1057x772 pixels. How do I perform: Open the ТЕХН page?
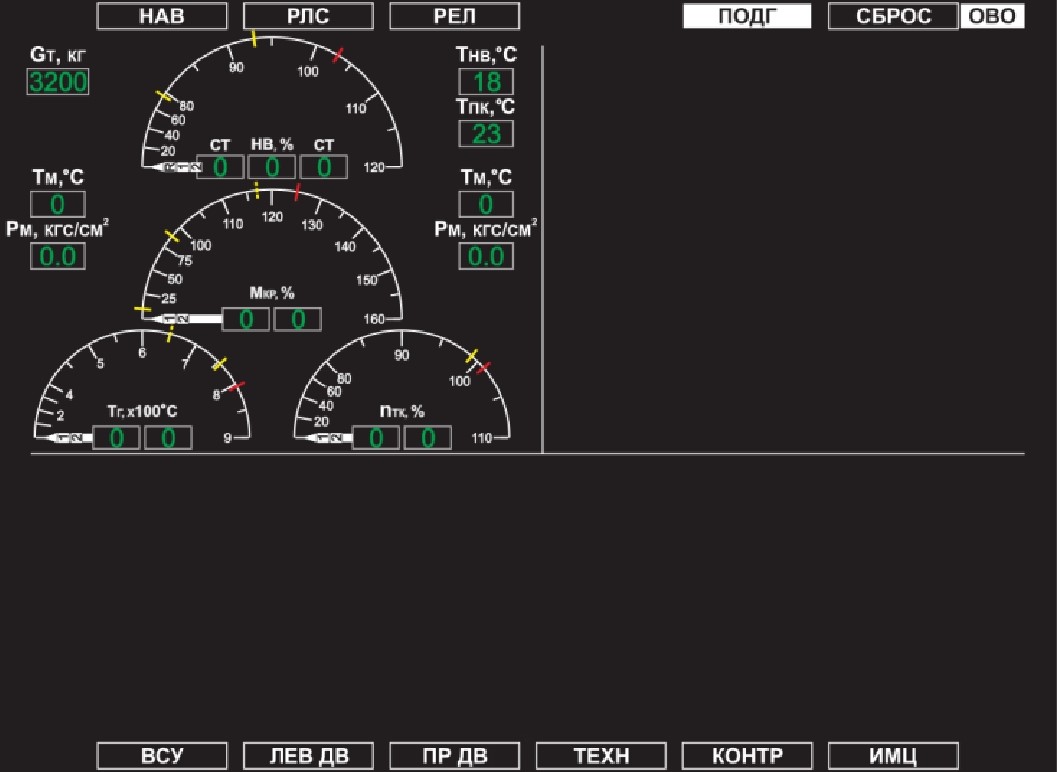click(x=601, y=756)
